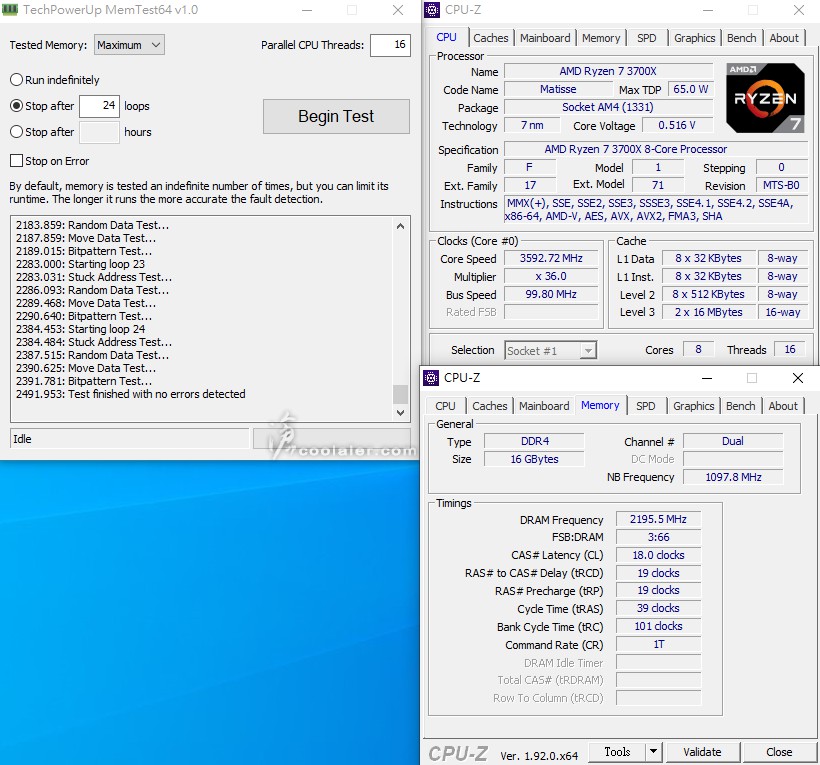The width and height of the screenshot is (820, 765).
Task: Click the MemTest64 title bar memory icon
Action: tap(10, 9)
